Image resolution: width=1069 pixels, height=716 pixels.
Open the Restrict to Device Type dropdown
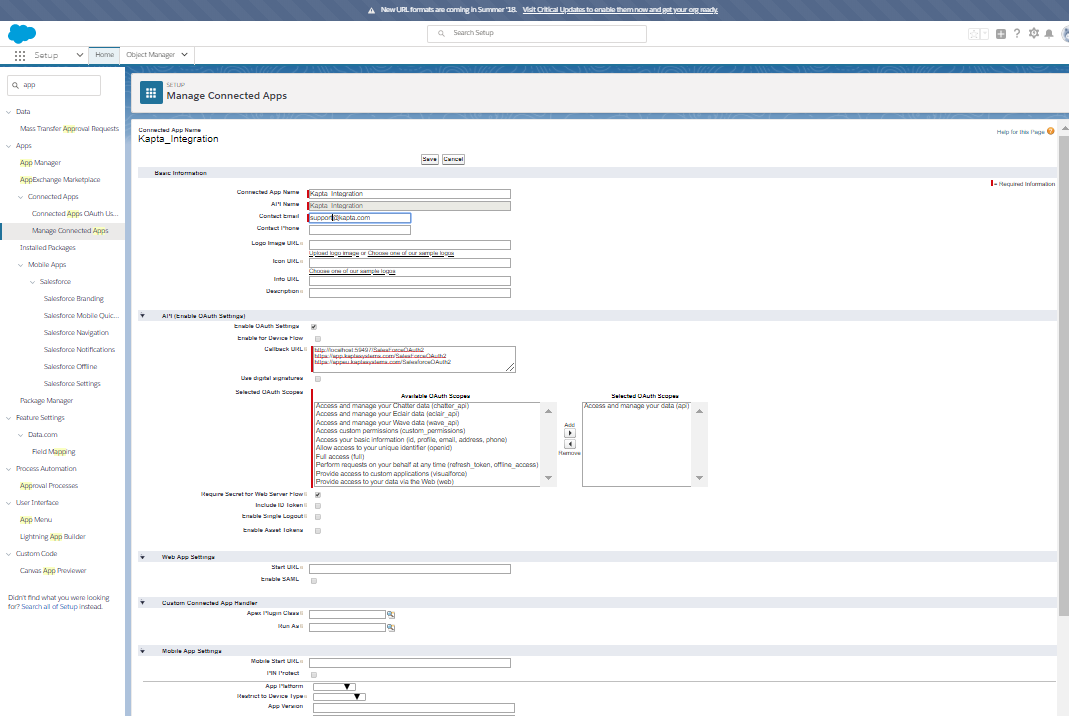(x=340, y=697)
